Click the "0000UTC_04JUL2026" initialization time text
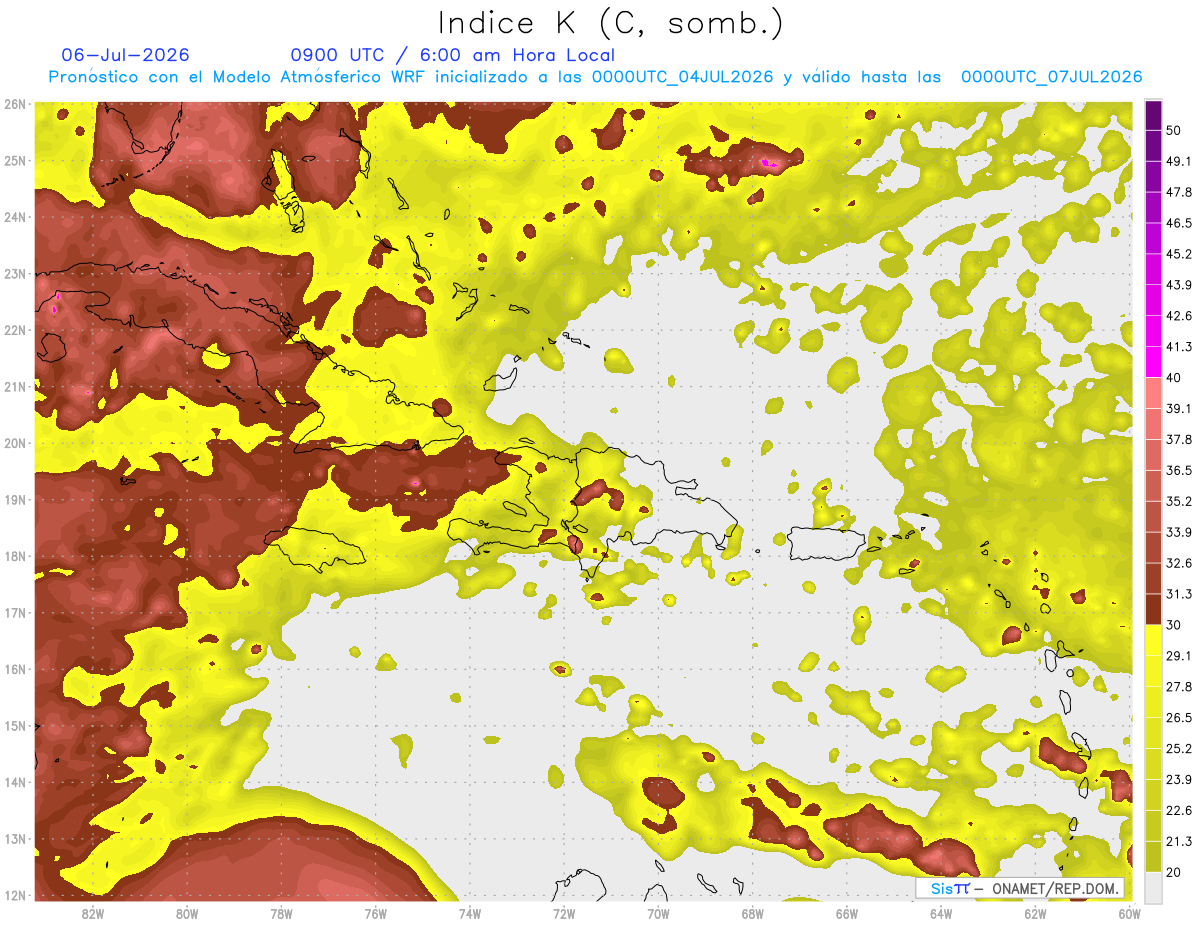 pos(683,77)
